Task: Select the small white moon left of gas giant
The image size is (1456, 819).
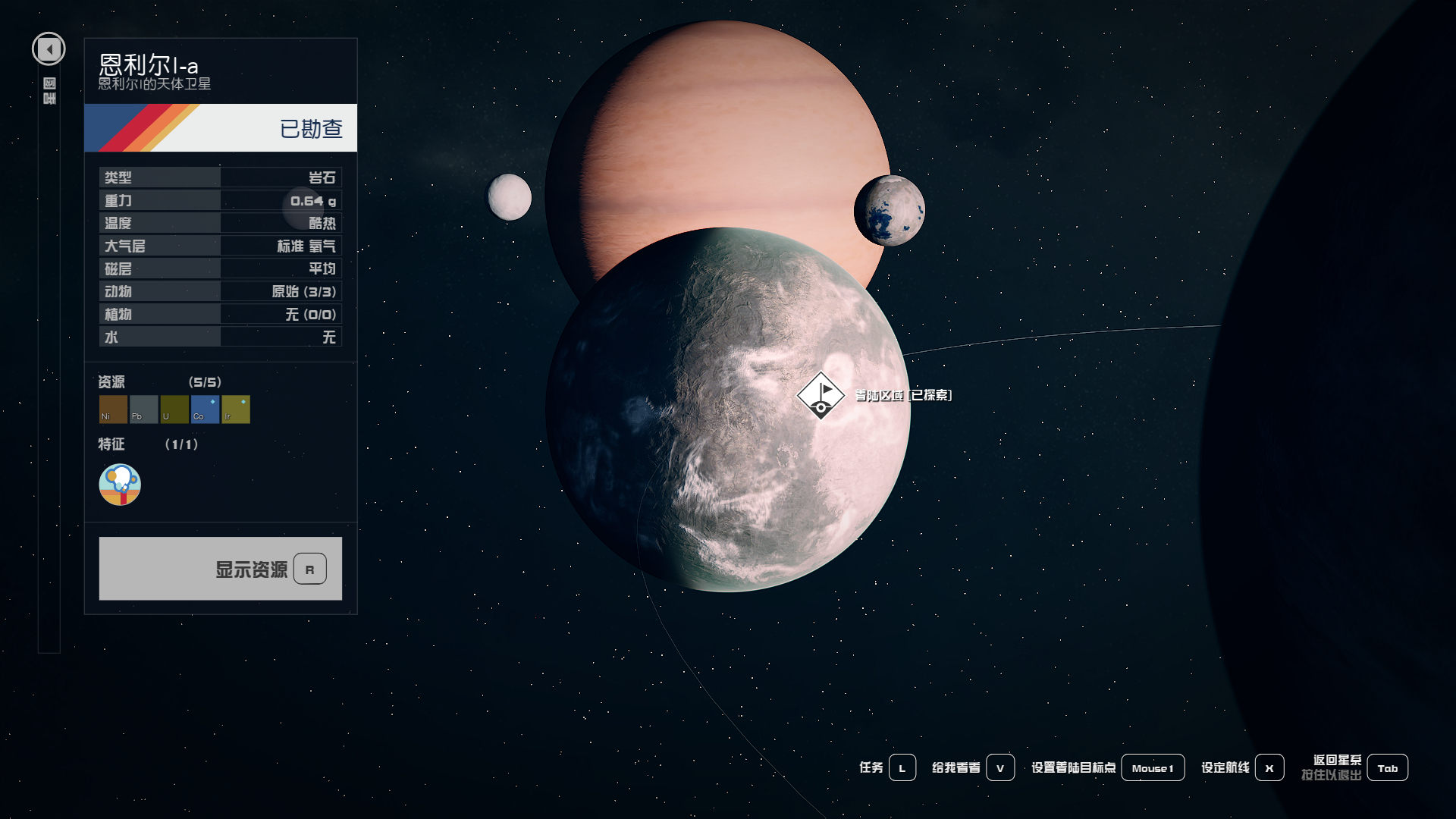Action: [x=510, y=197]
